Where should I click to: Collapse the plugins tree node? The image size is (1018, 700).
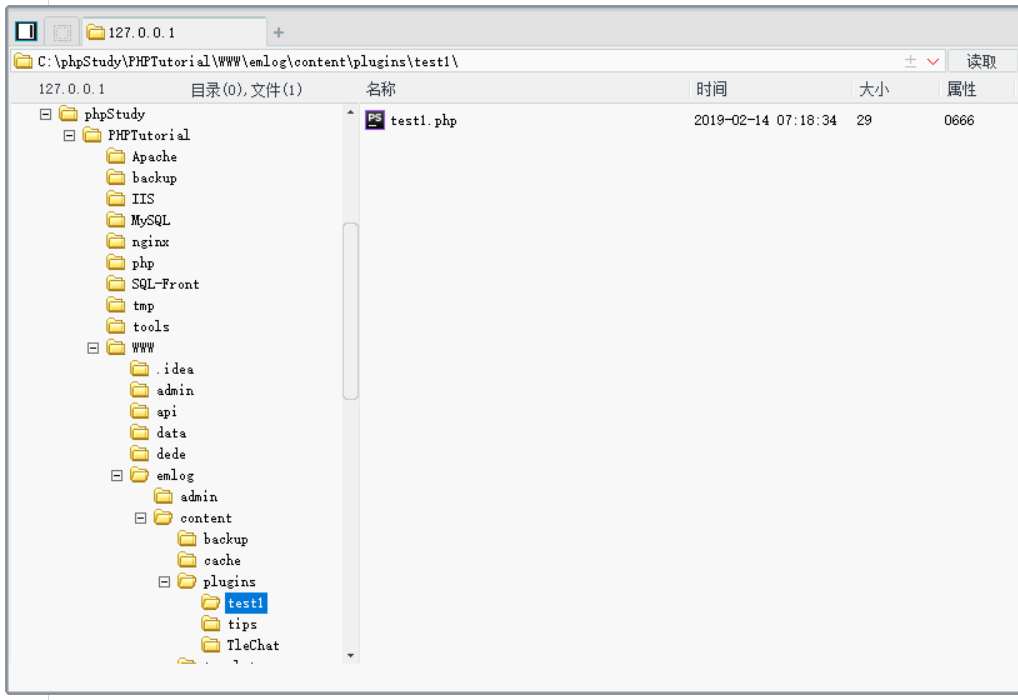click(164, 582)
